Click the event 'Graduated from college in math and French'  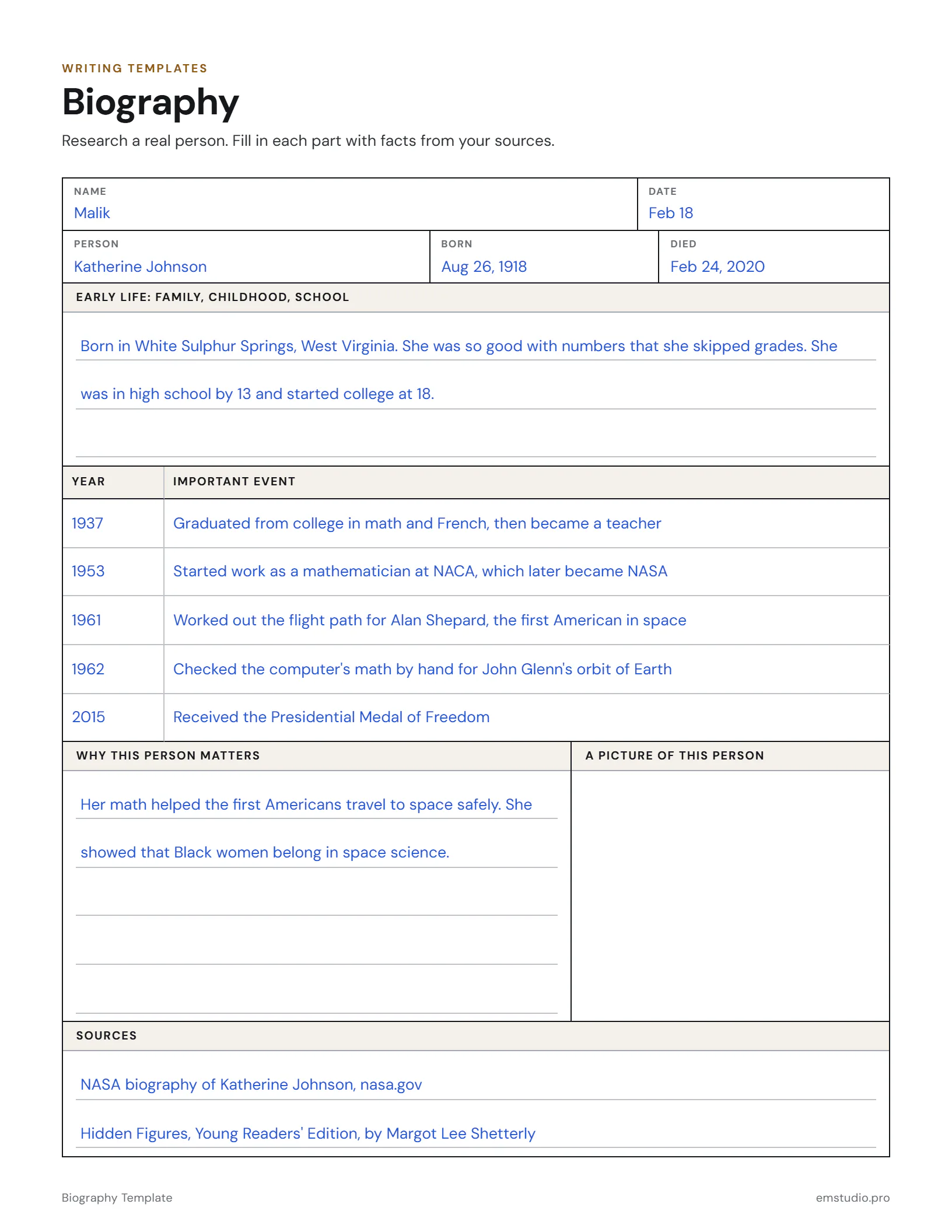tap(417, 523)
